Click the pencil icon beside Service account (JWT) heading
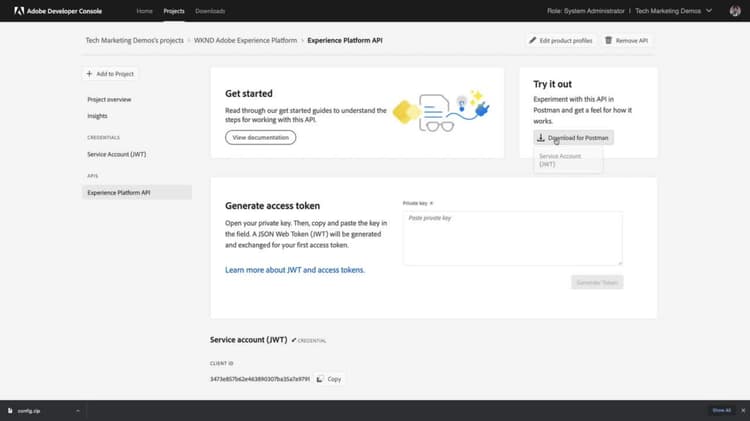 [x=294, y=340]
